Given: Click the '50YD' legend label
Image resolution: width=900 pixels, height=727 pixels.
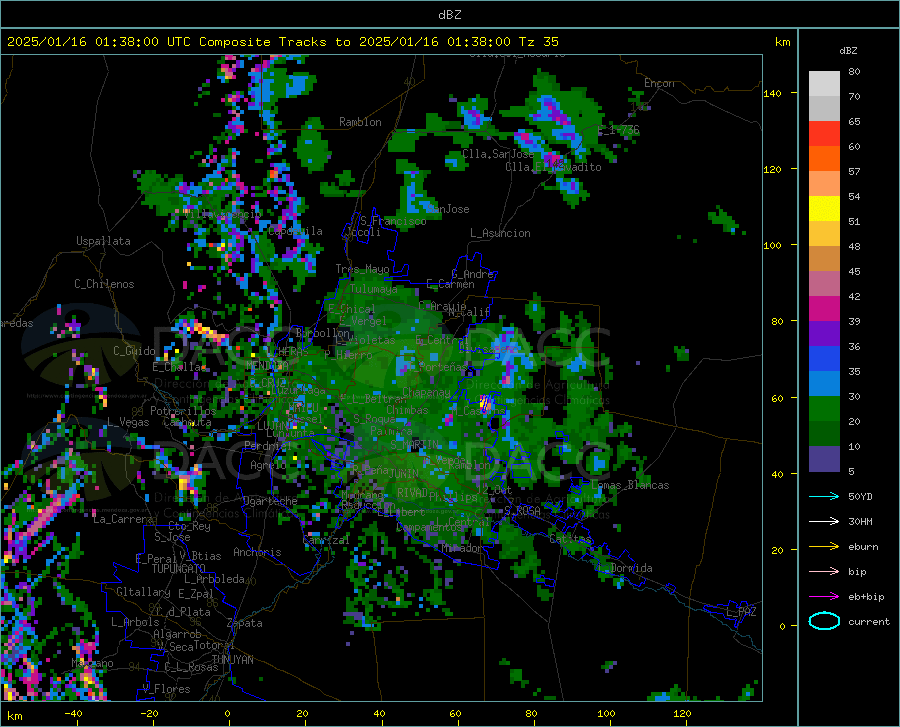Looking at the screenshot, I should tap(860, 496).
